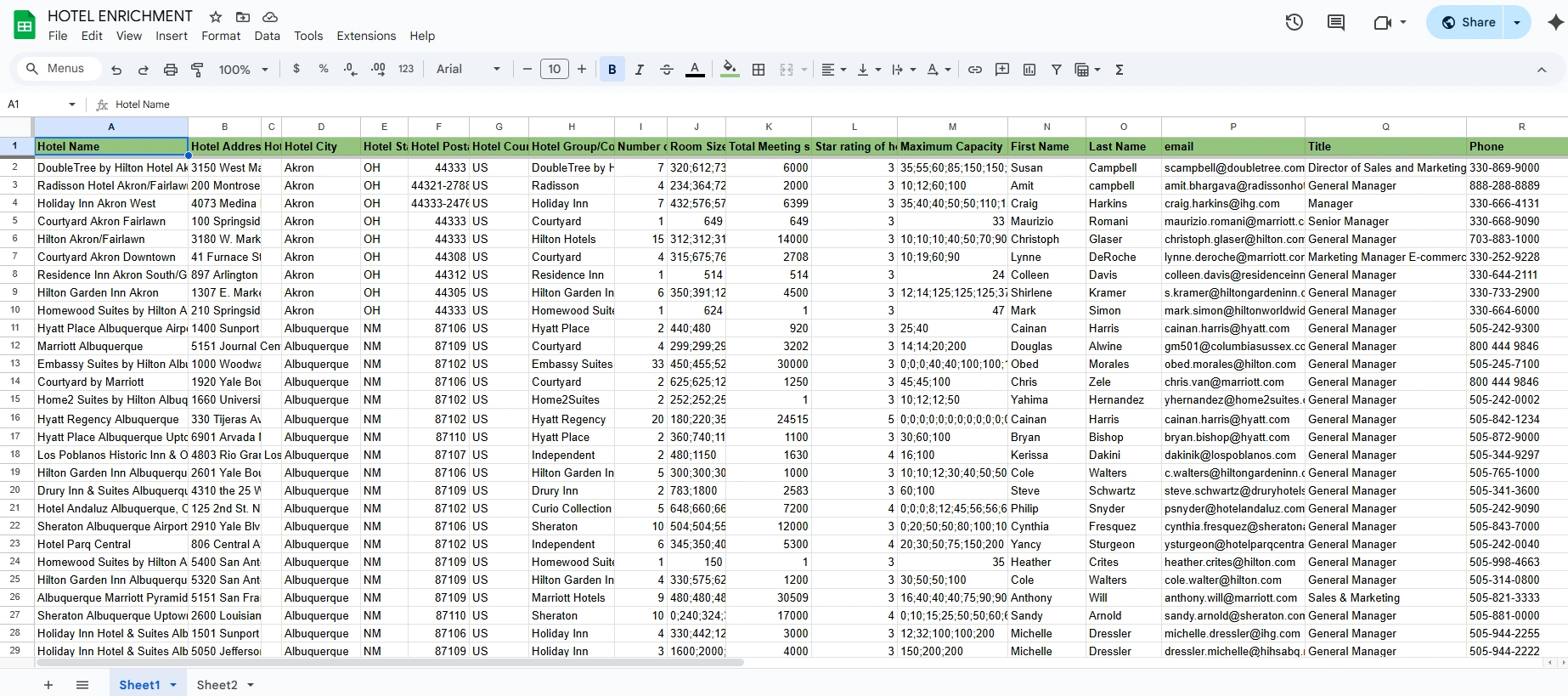Decrease font size with the minus button
1568x696 pixels.
tap(527, 70)
